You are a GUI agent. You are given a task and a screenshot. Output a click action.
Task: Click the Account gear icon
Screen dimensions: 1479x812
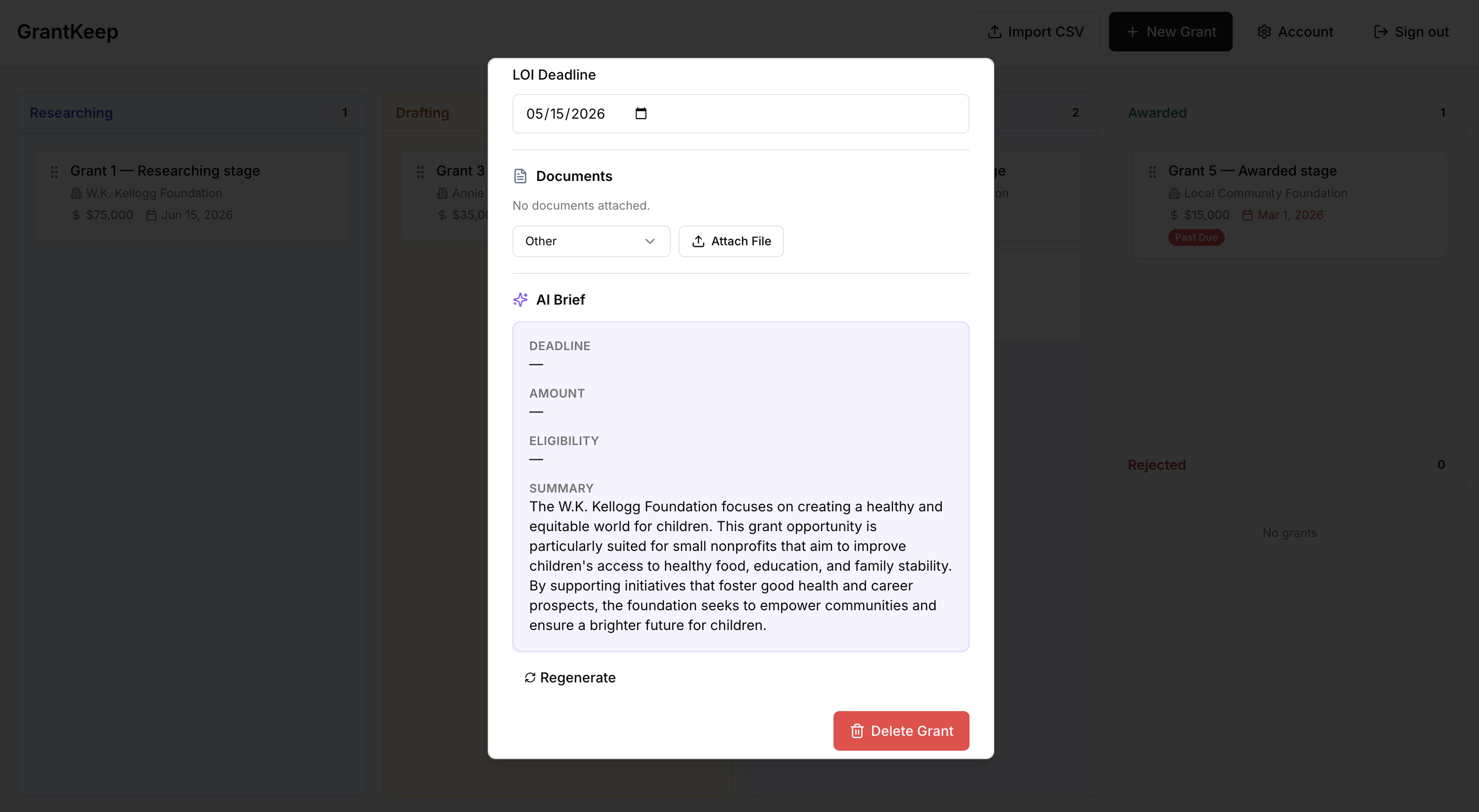(x=1264, y=32)
